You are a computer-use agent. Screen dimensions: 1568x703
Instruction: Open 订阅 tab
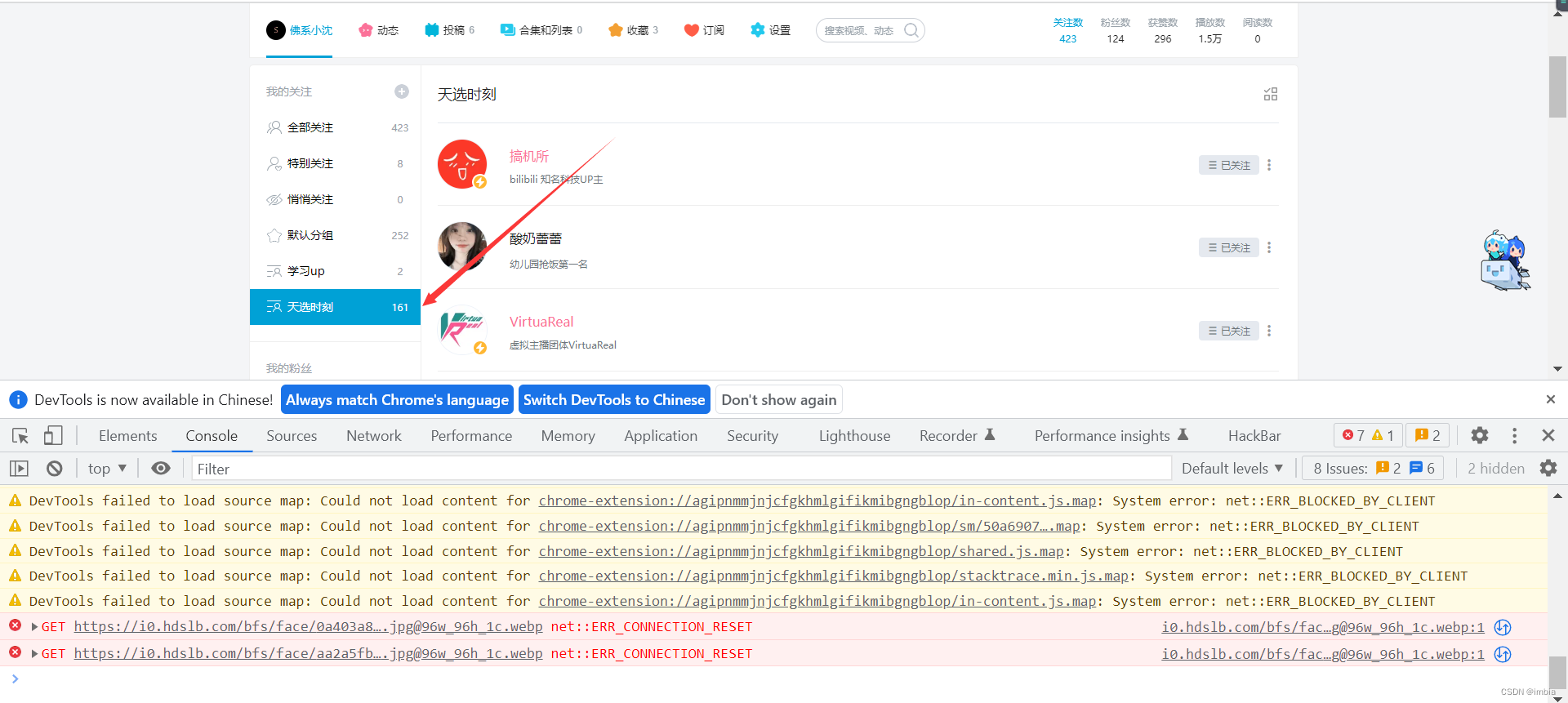[x=704, y=30]
